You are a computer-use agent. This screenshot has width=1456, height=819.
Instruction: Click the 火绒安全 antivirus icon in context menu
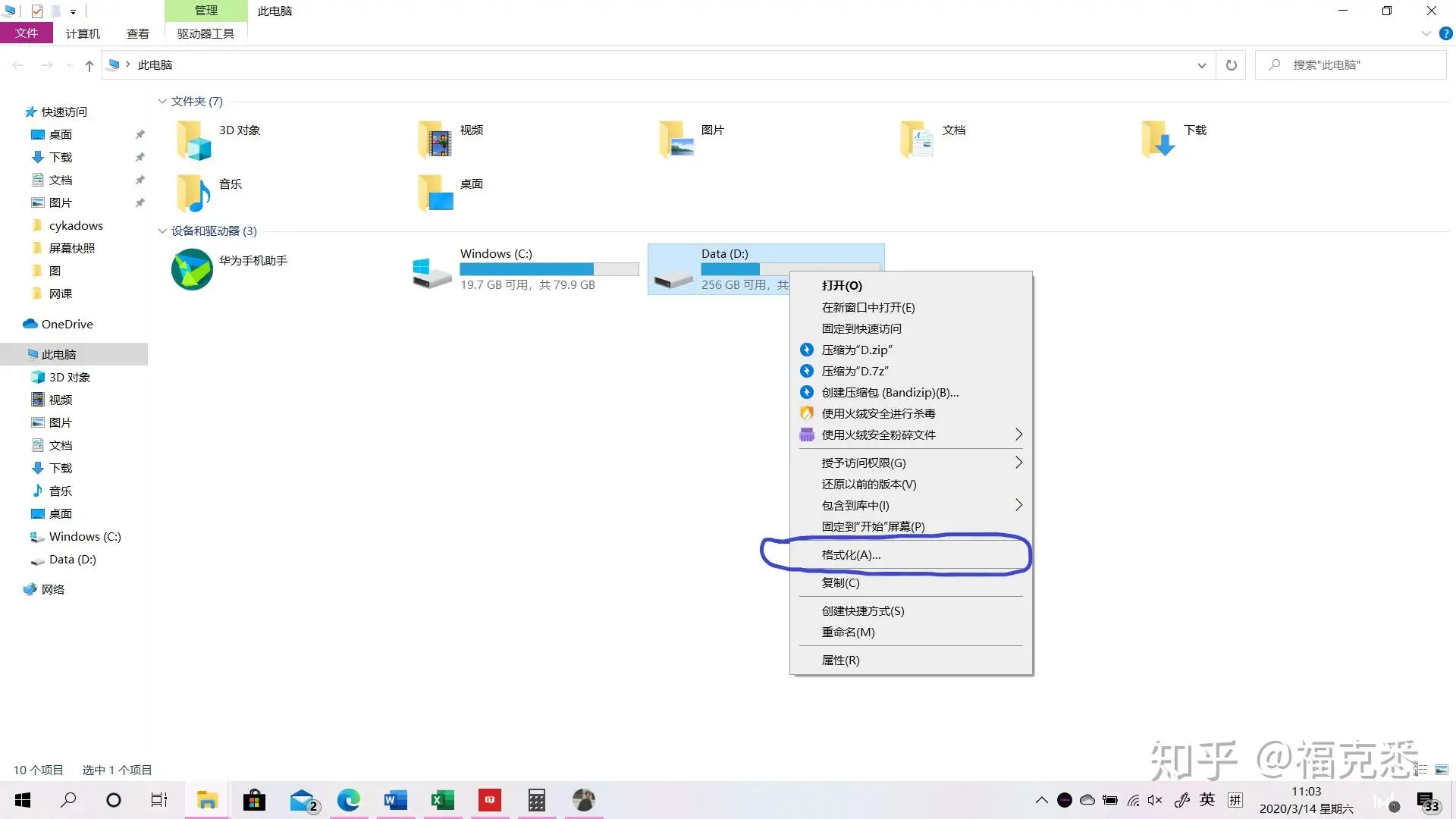[x=806, y=413]
